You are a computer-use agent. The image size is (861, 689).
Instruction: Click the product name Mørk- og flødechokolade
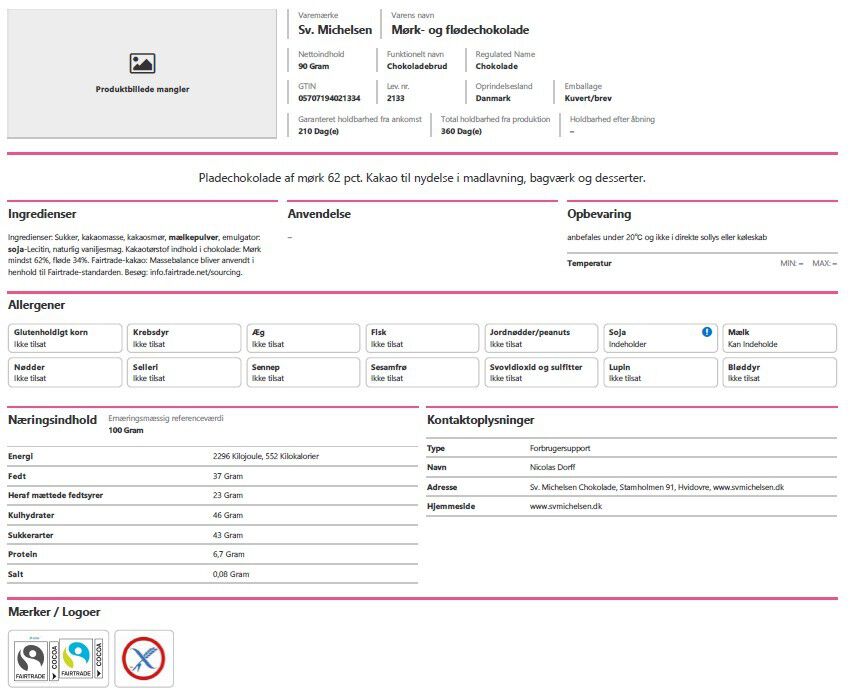pos(460,30)
